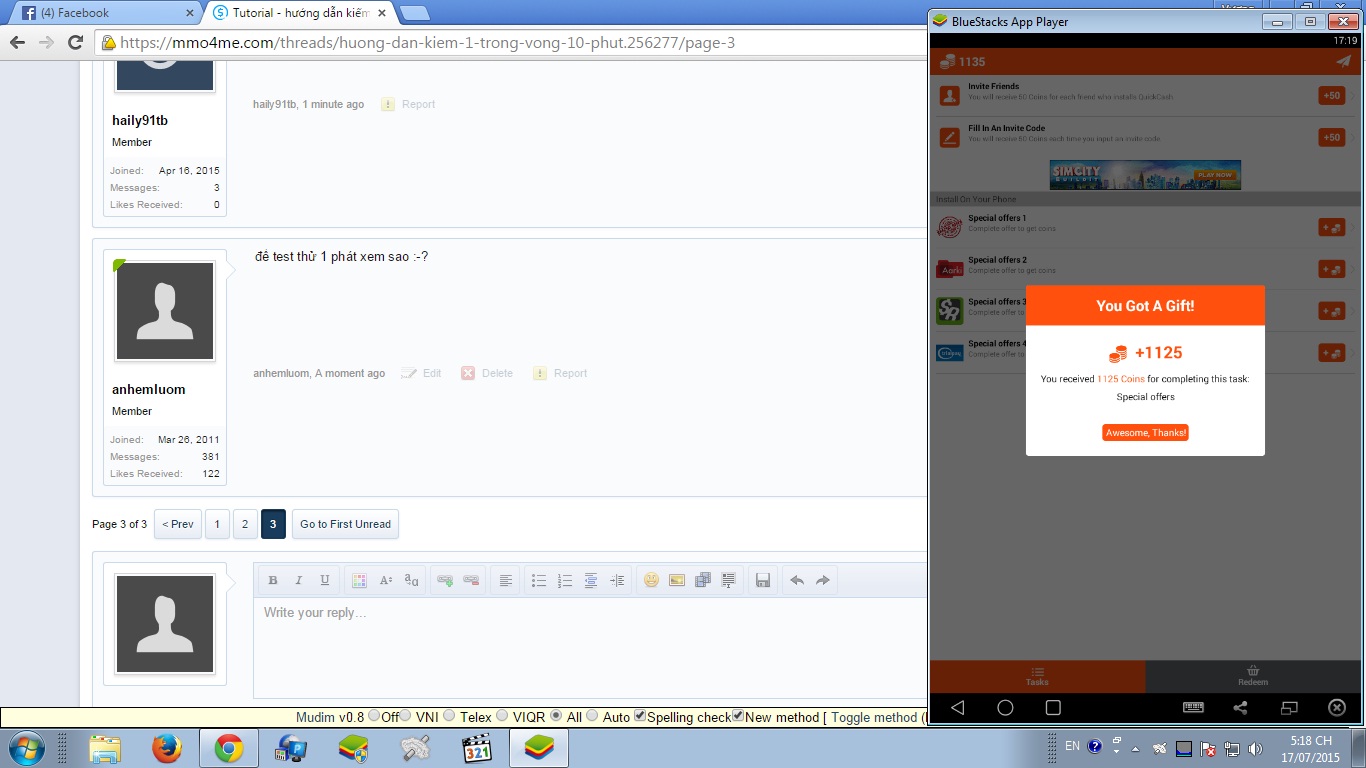Click the insert media icon in editor
1366x768 pixels.
point(703,581)
